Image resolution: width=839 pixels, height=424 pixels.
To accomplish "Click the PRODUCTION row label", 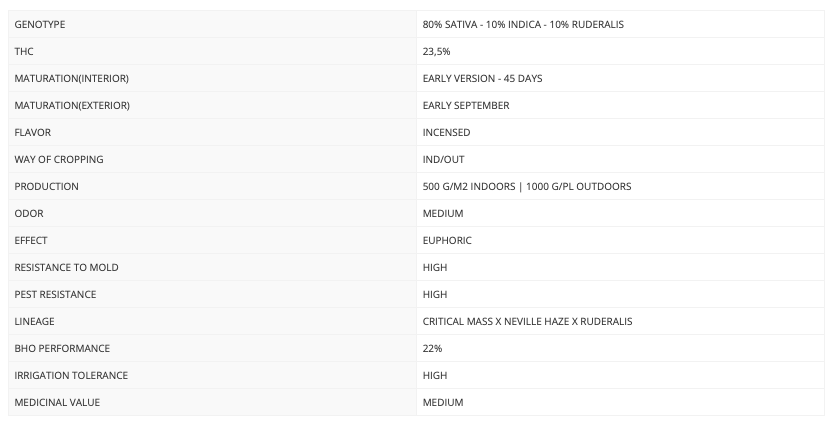I will coord(46,186).
